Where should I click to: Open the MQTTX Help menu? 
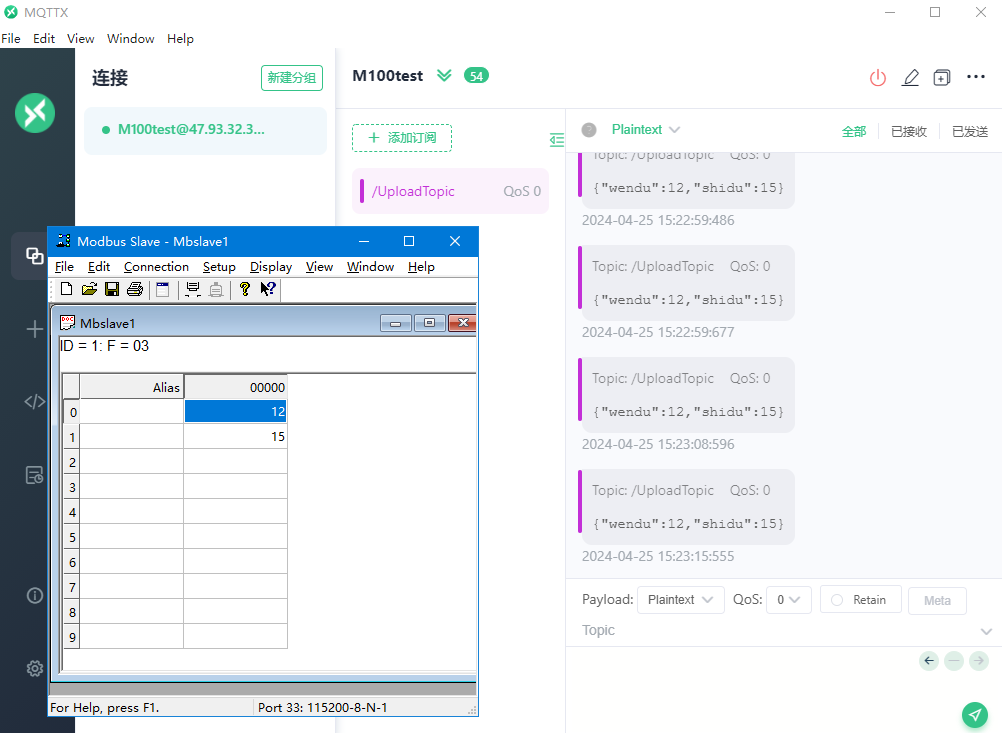(x=180, y=38)
